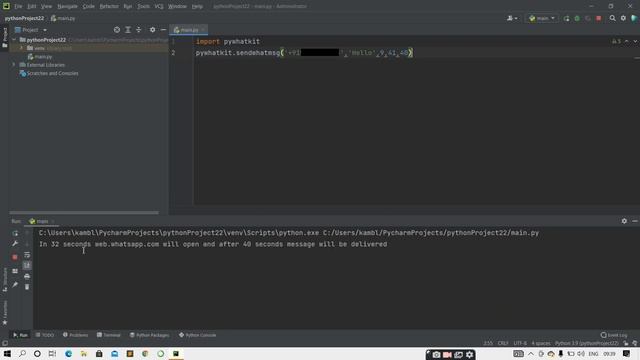Close main.py editor tab
Viewport: 640px width, 360px height.
(203, 30)
